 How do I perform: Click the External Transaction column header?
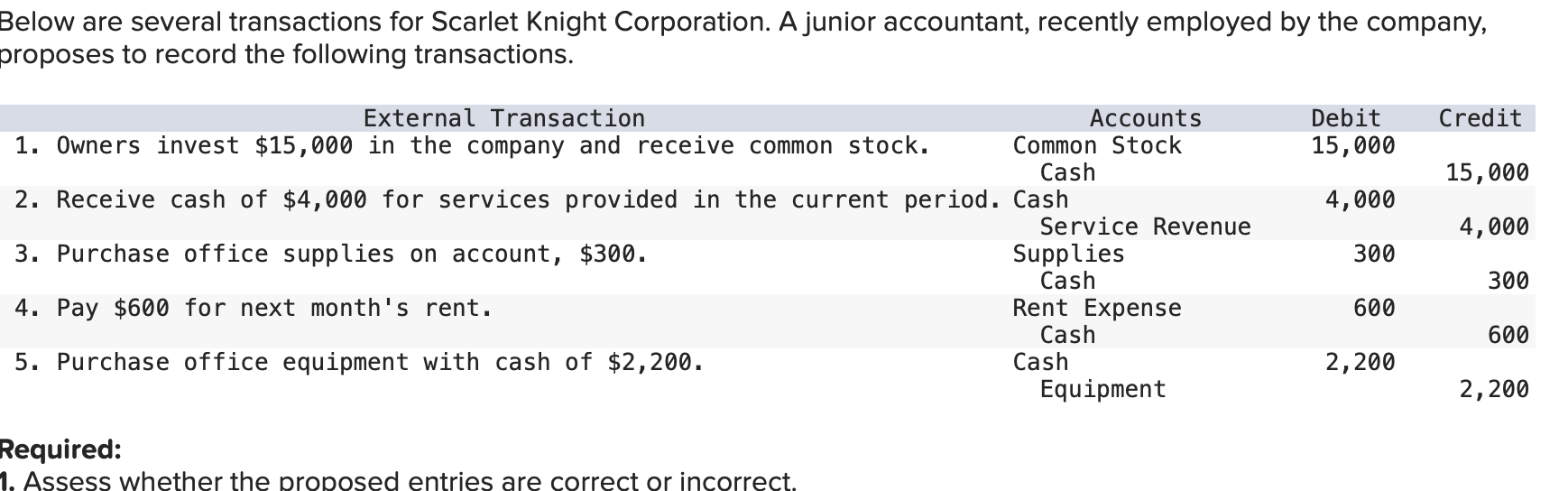click(x=504, y=118)
